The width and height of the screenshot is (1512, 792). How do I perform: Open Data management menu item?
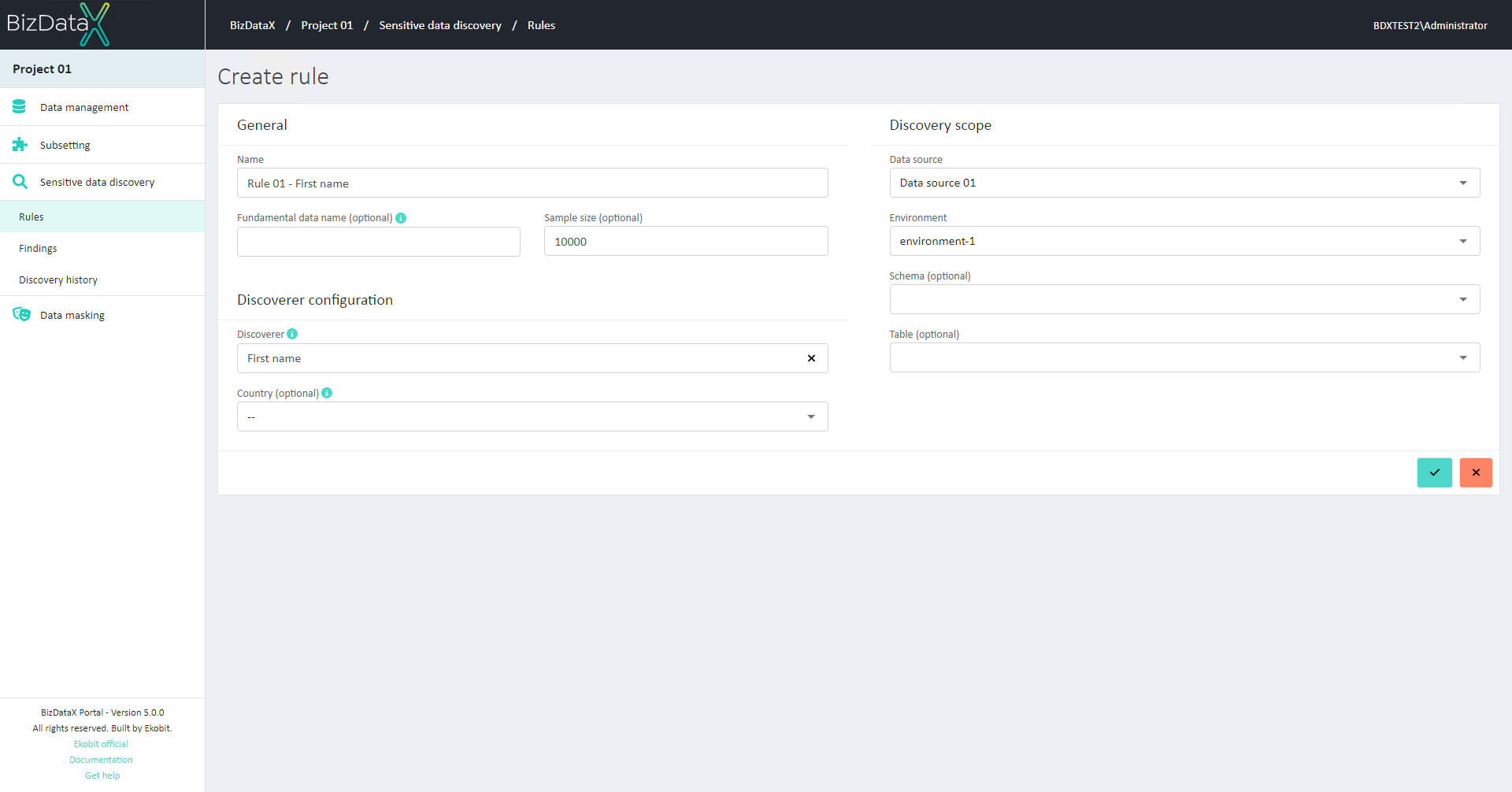coord(102,107)
